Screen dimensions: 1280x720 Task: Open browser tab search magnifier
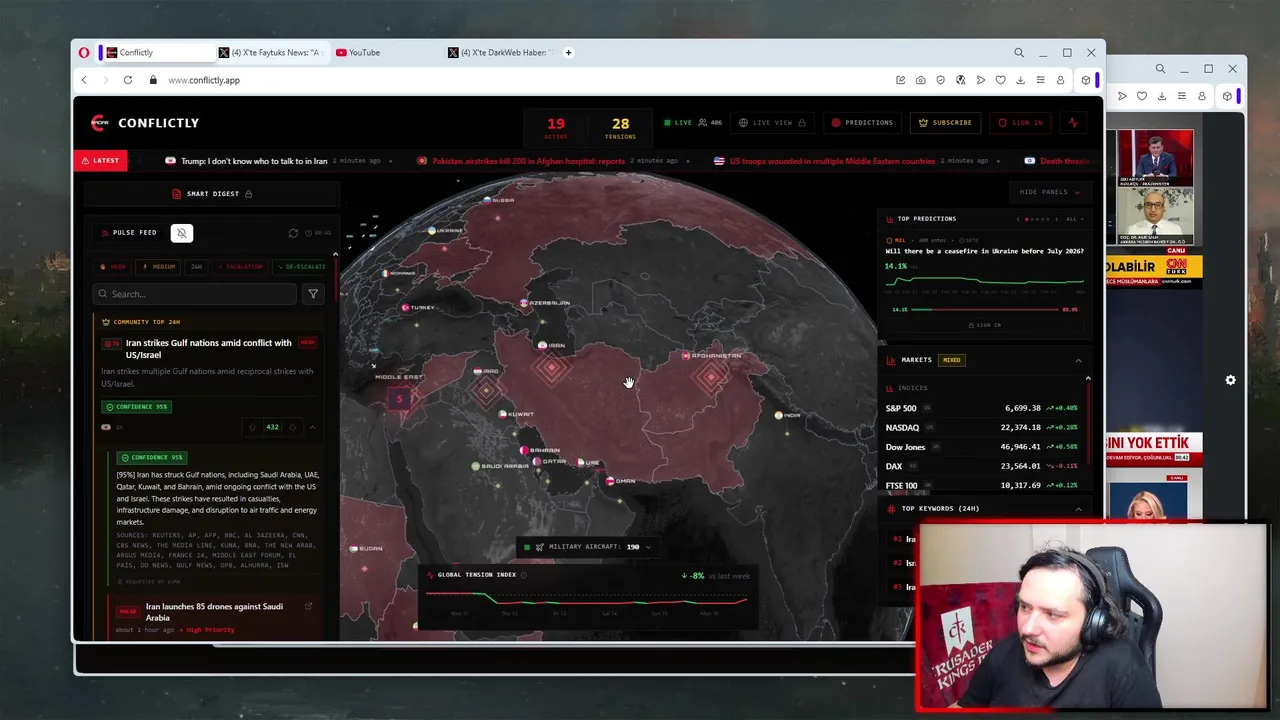point(1019,53)
